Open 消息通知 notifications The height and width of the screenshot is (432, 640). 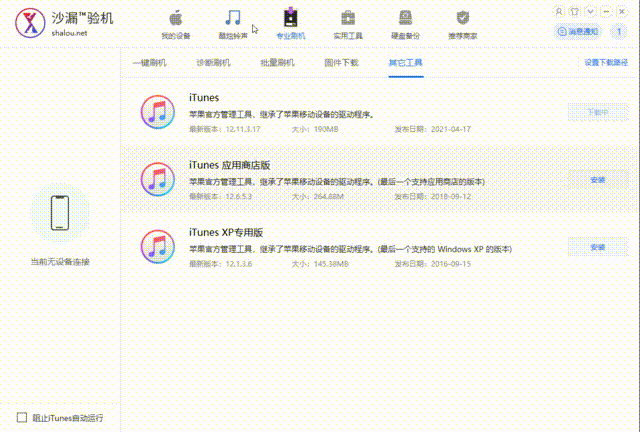[578, 31]
